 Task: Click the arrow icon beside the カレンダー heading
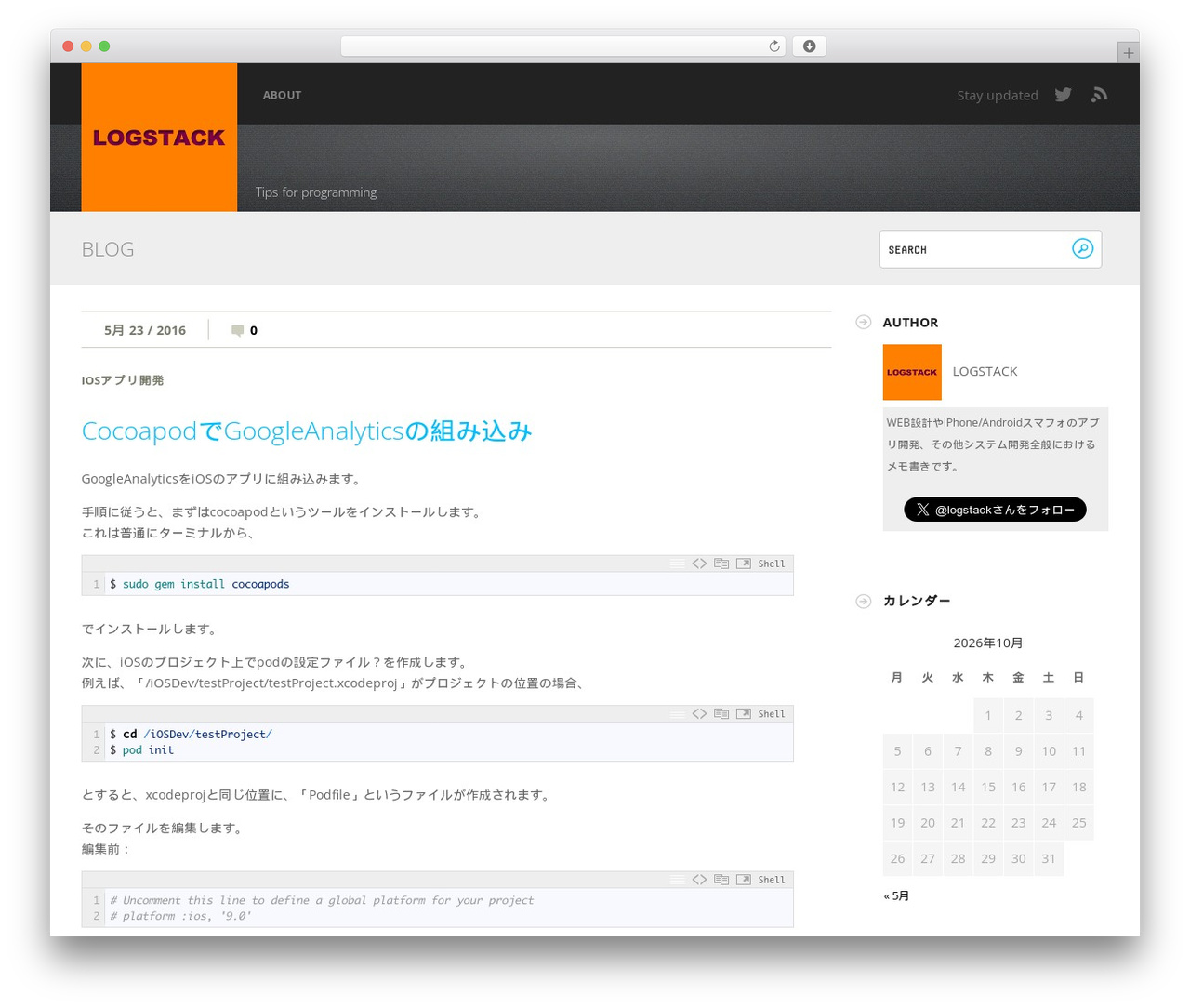pos(863,601)
